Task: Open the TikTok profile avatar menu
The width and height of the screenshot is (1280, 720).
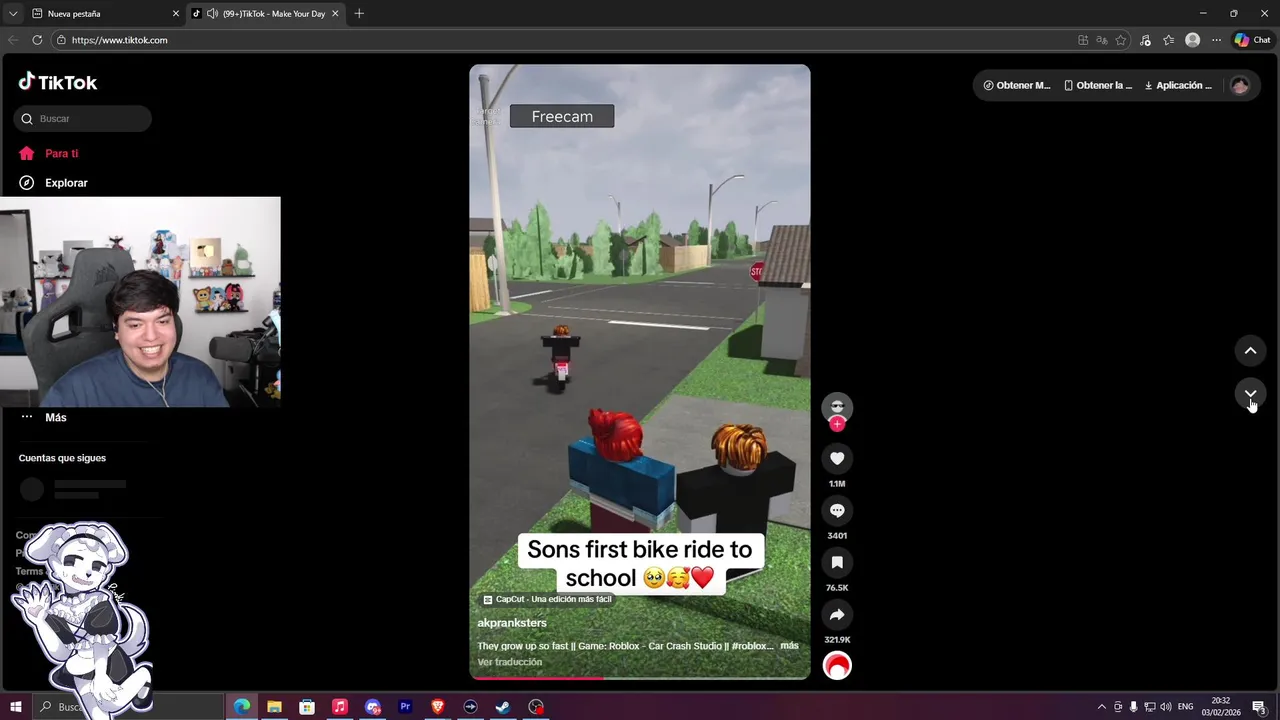Action: click(1240, 85)
